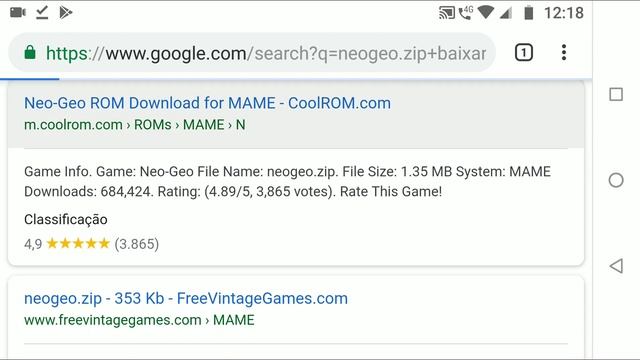Tap www.freevintagegames.com › MAME breadcrumb
Image resolution: width=640 pixels, height=360 pixels.
139,320
